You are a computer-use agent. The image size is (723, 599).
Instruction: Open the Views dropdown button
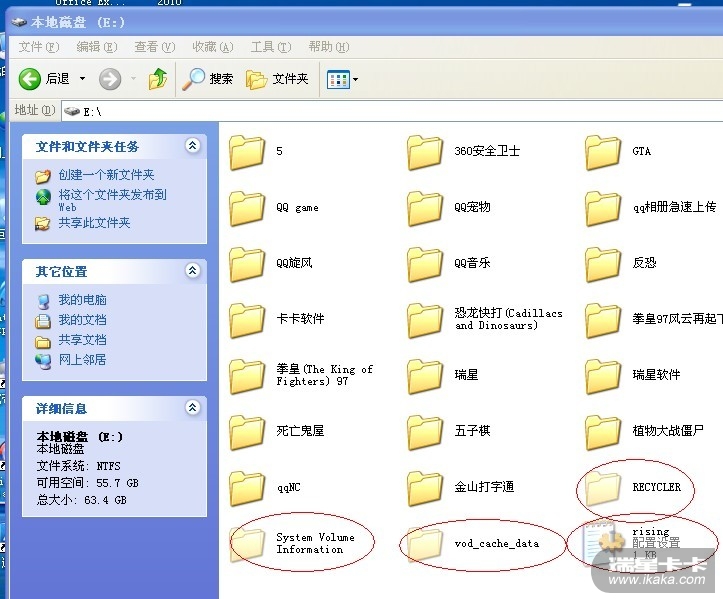(343, 79)
